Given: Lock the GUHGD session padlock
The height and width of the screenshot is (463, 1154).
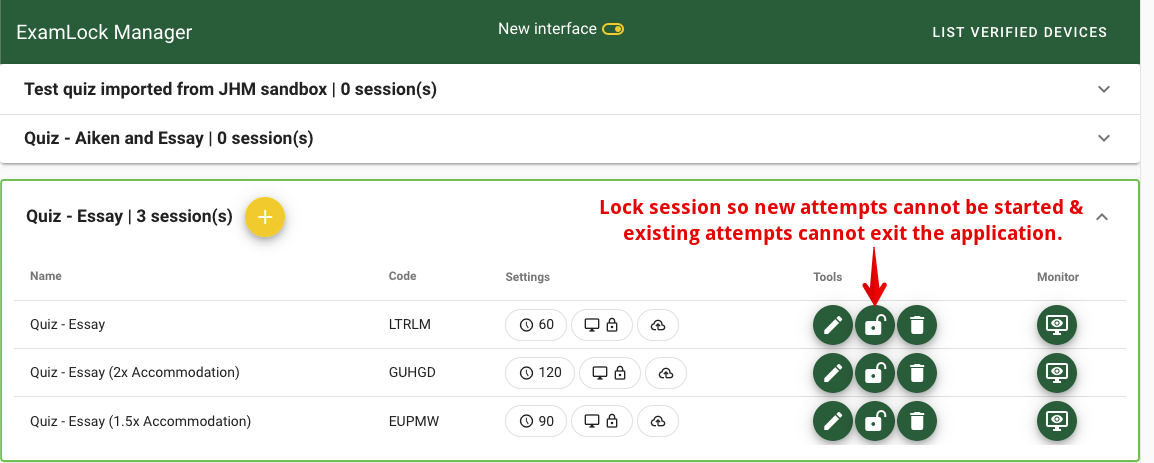Looking at the screenshot, I should (x=874, y=373).
